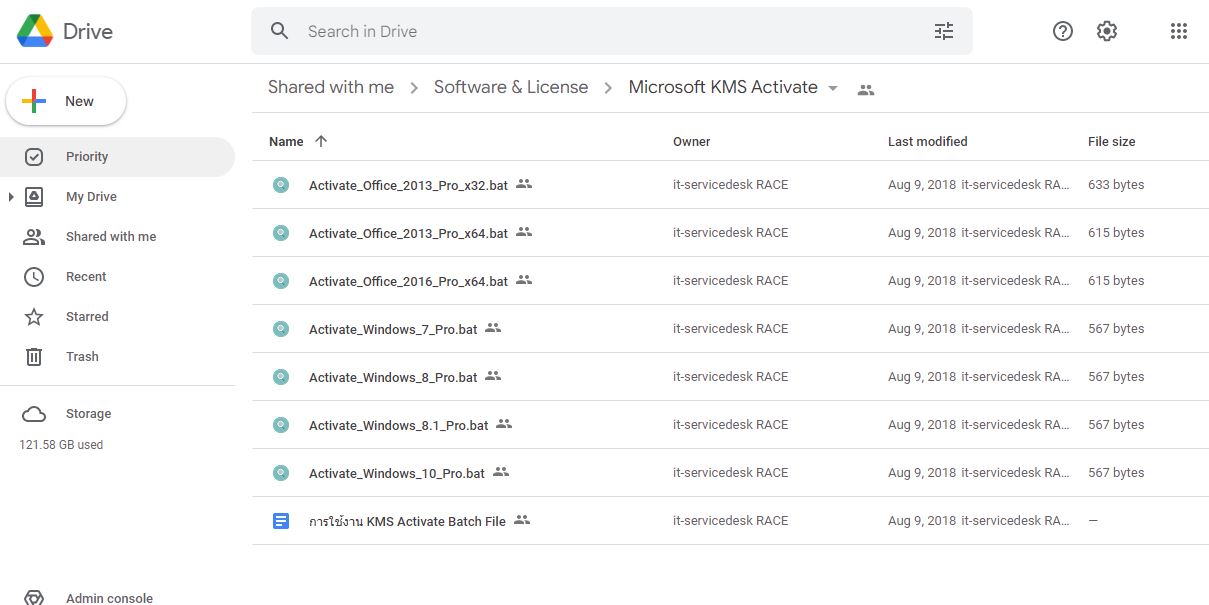
Task: Click the 121.58 GB used text
Action: point(61,445)
